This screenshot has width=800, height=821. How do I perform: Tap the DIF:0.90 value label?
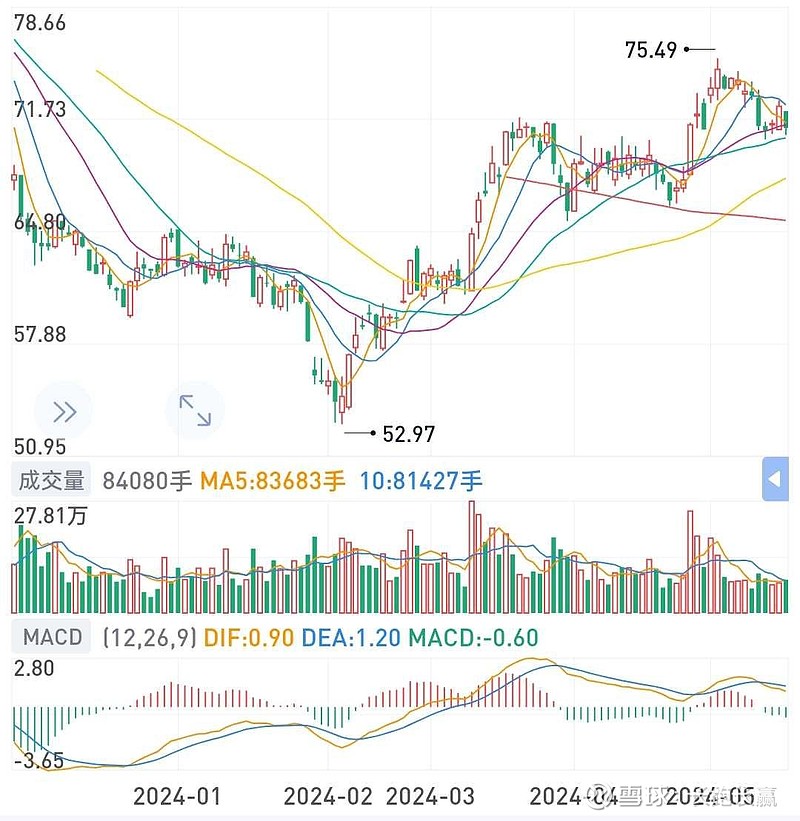pyautogui.click(x=249, y=637)
